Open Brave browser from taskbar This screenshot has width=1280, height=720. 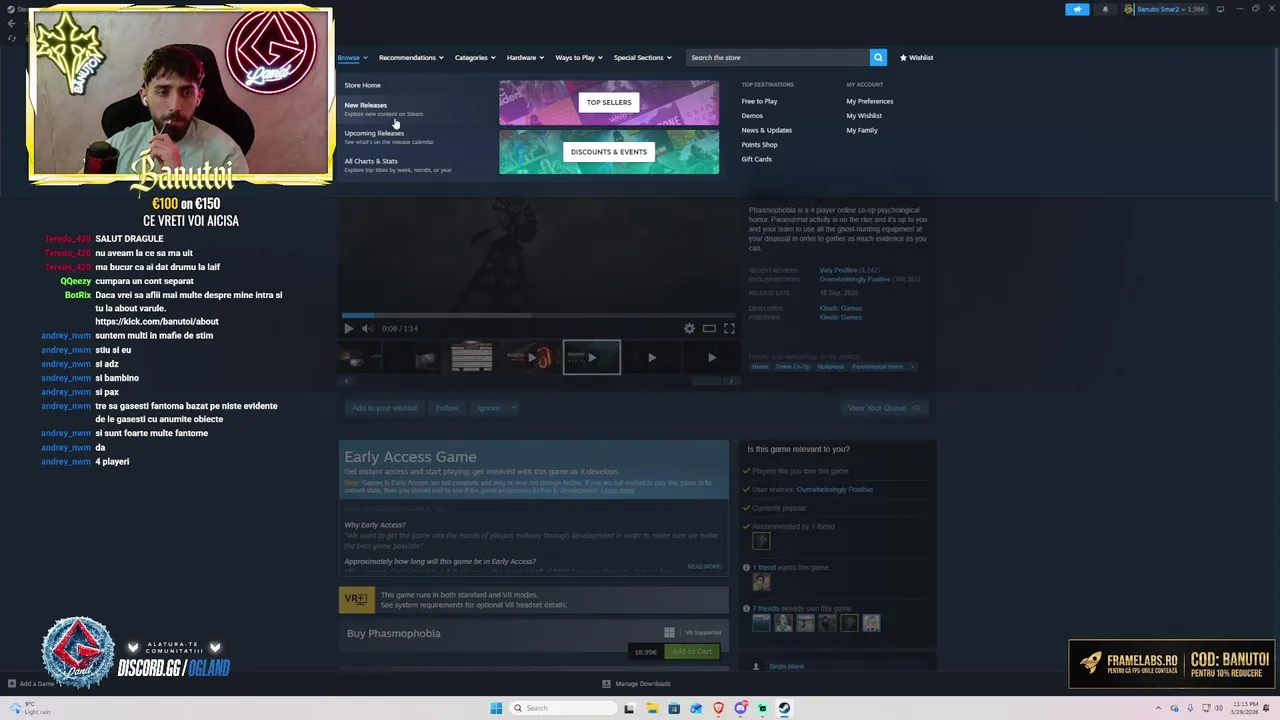[x=718, y=708]
